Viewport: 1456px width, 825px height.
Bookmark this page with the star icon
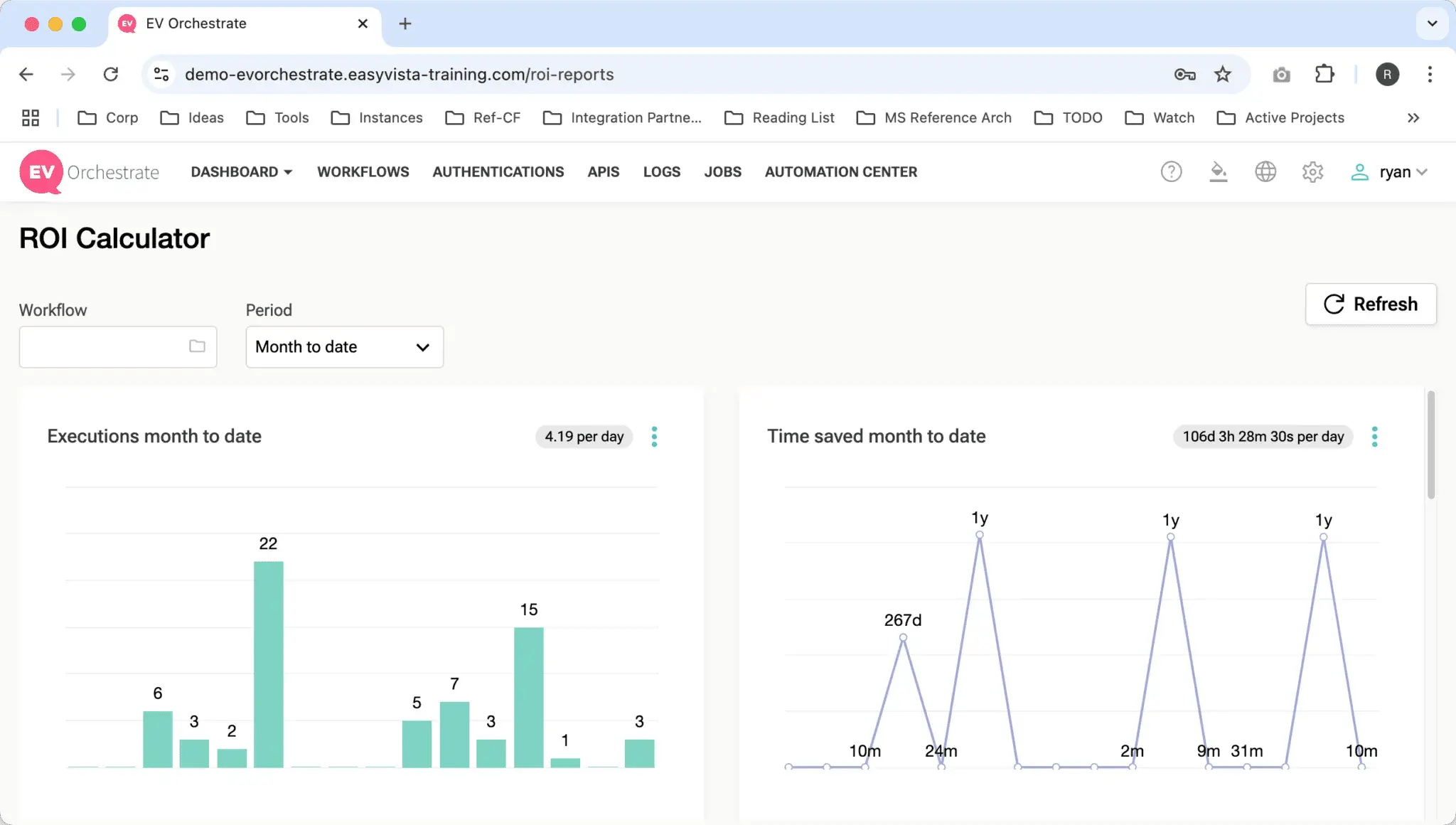click(1222, 74)
